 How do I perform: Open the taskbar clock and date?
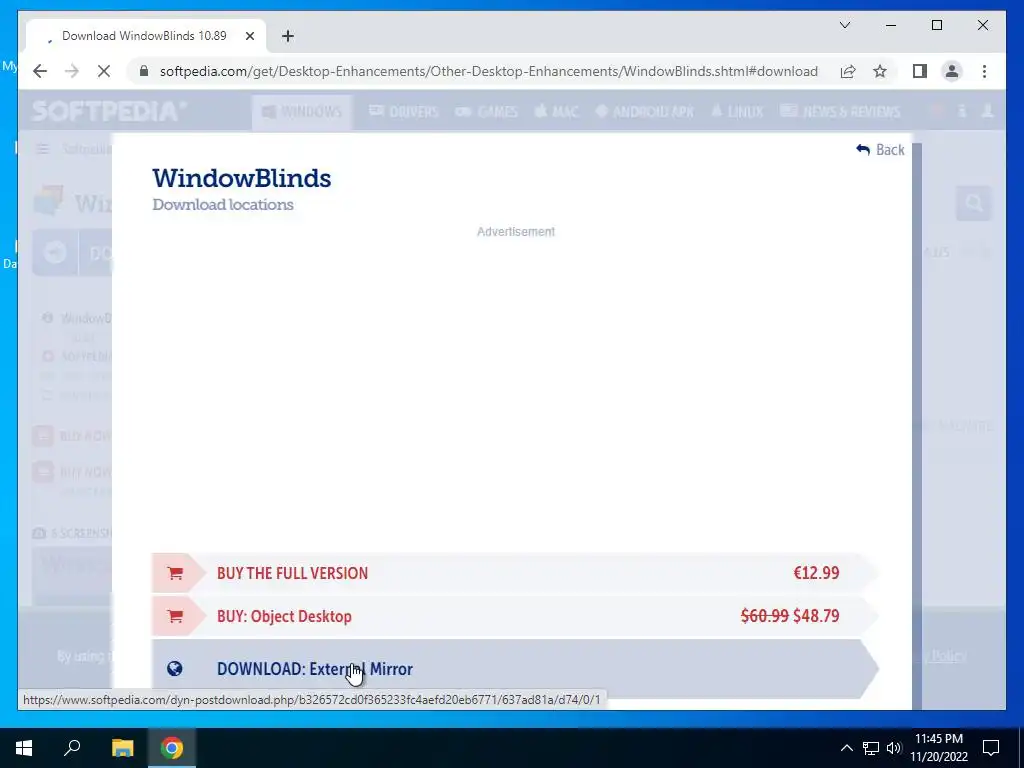coord(939,748)
